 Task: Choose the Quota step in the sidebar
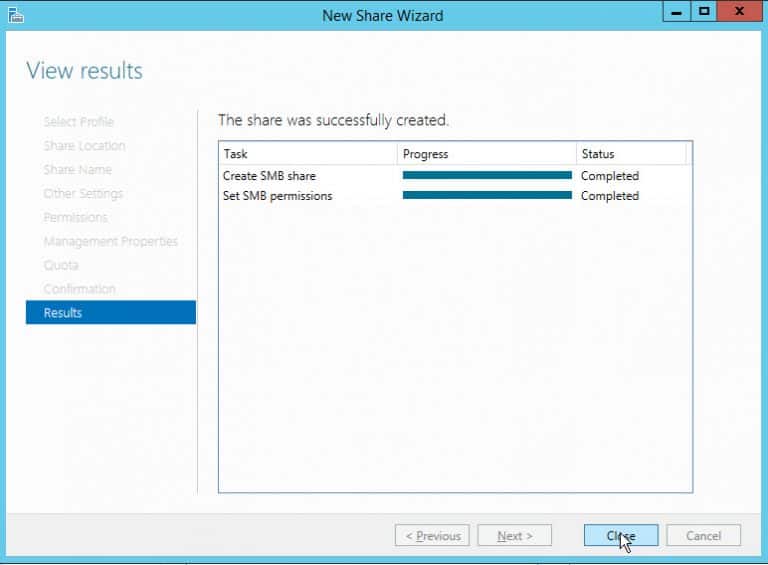(60, 265)
